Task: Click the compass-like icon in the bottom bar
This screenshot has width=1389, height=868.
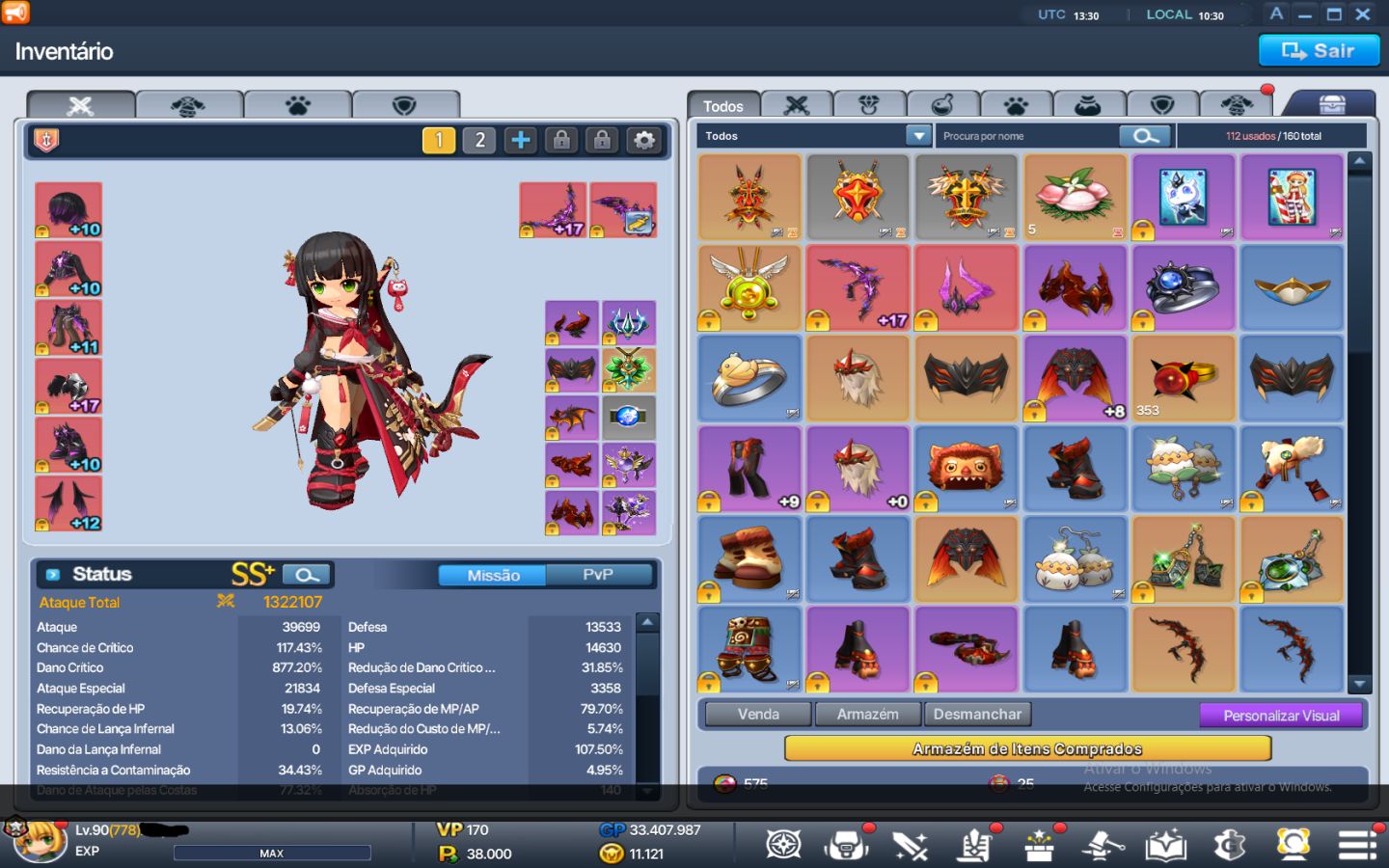Action: click(x=783, y=846)
